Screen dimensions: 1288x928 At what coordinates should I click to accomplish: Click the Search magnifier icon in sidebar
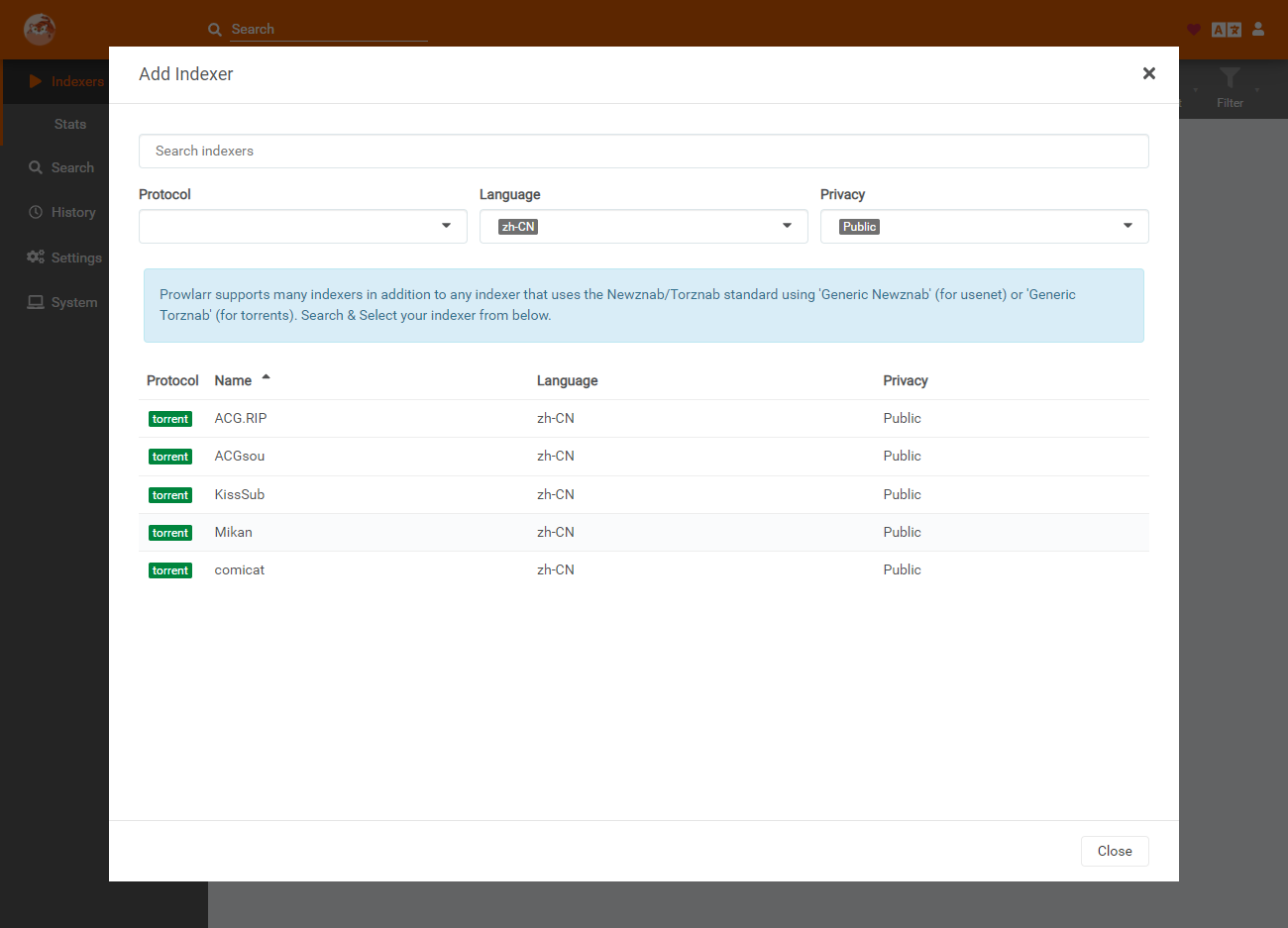pyautogui.click(x=36, y=167)
